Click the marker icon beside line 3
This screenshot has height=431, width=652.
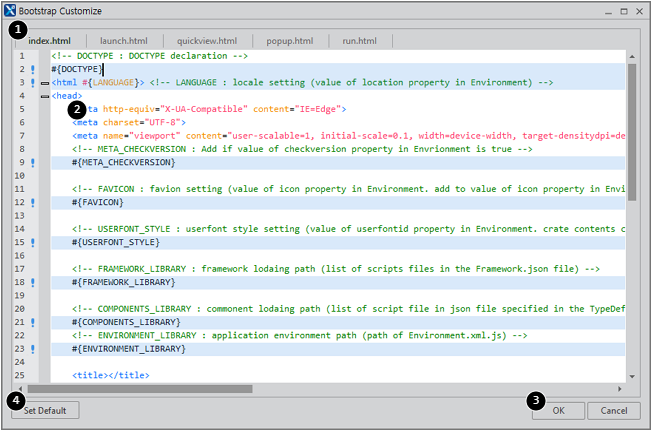[33, 82]
